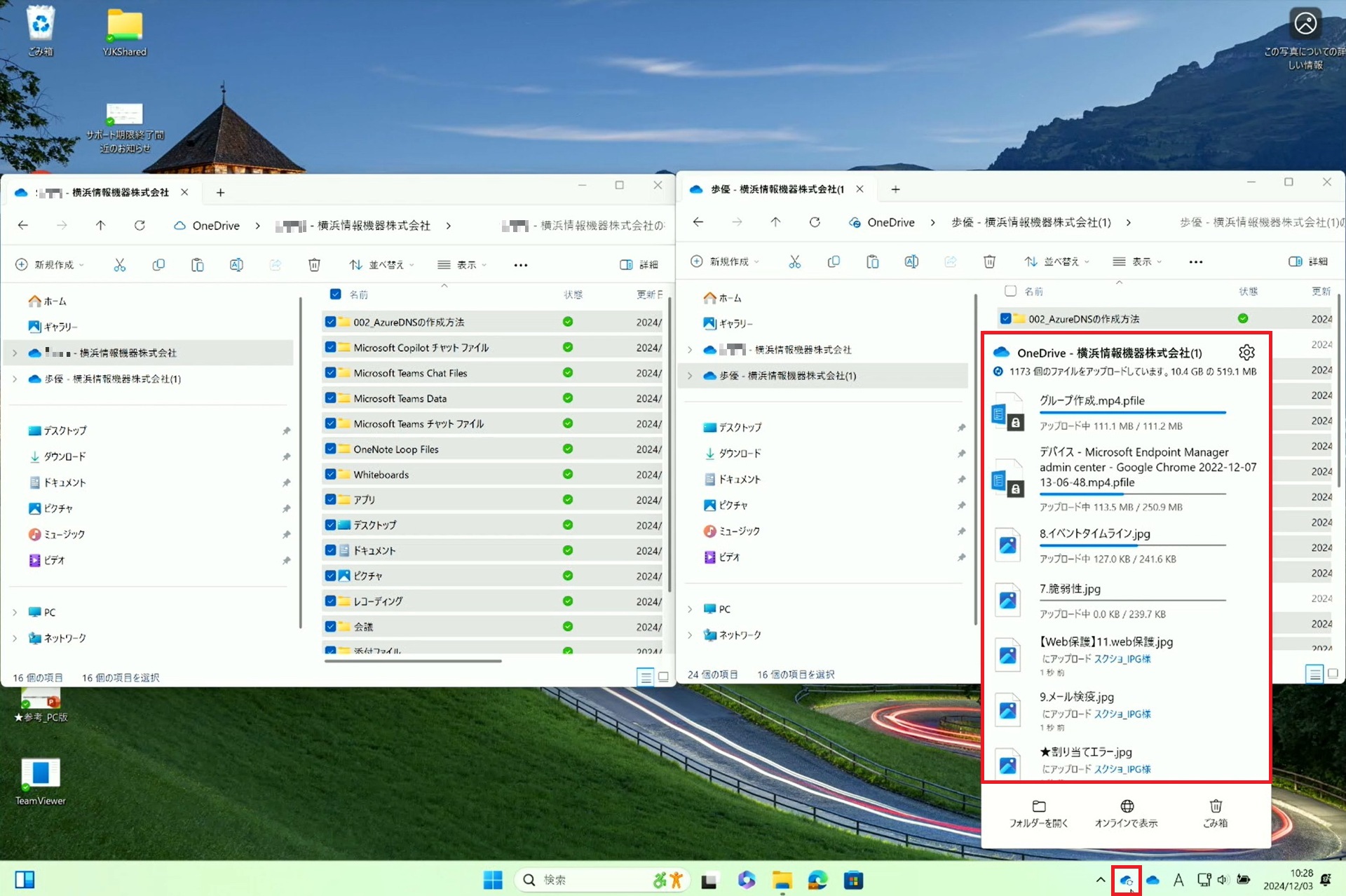Uncheck OneNote Loop Files folder checkbox

click(330, 449)
